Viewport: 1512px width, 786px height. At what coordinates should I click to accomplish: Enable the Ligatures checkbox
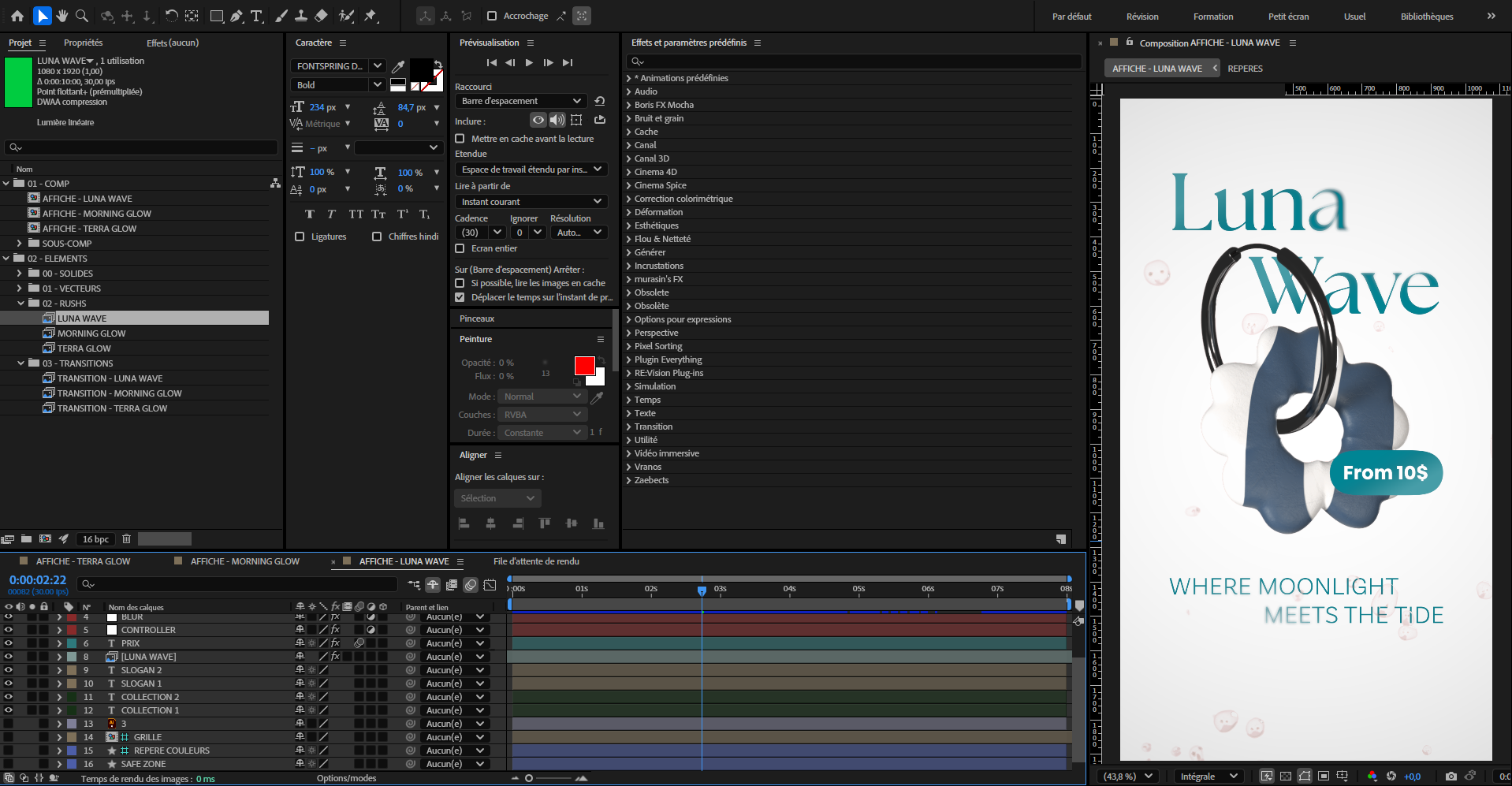tap(300, 237)
